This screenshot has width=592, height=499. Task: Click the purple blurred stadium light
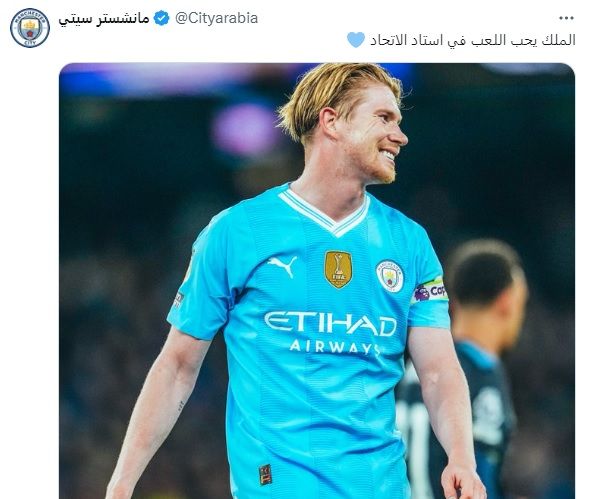(245, 129)
